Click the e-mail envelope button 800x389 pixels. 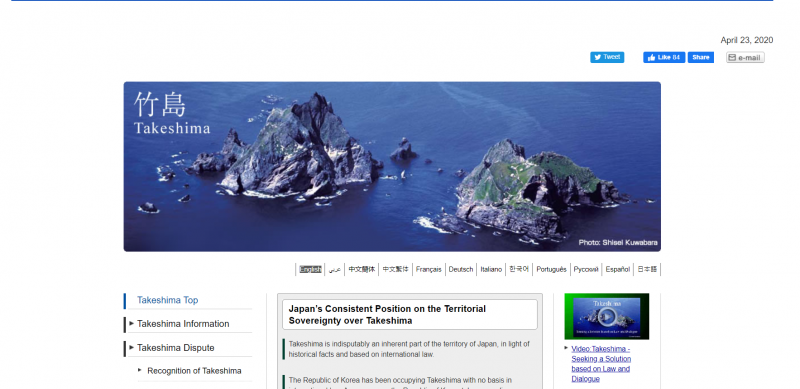coord(745,58)
